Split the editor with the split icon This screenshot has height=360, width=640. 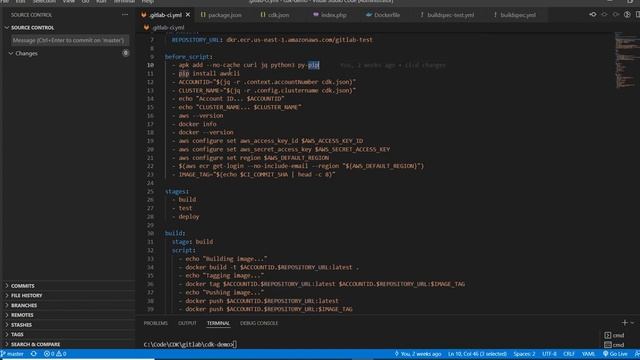click(638, 15)
